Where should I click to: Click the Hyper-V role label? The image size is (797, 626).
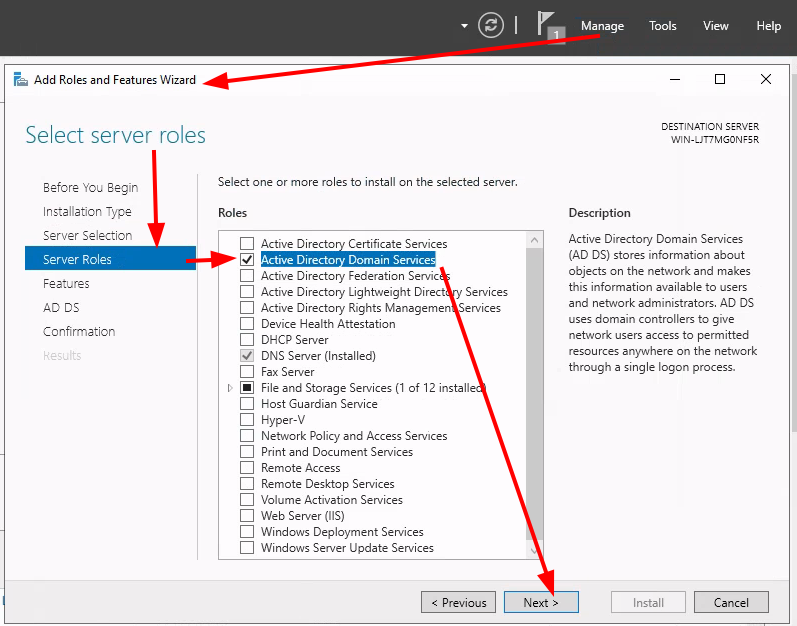[x=283, y=420]
